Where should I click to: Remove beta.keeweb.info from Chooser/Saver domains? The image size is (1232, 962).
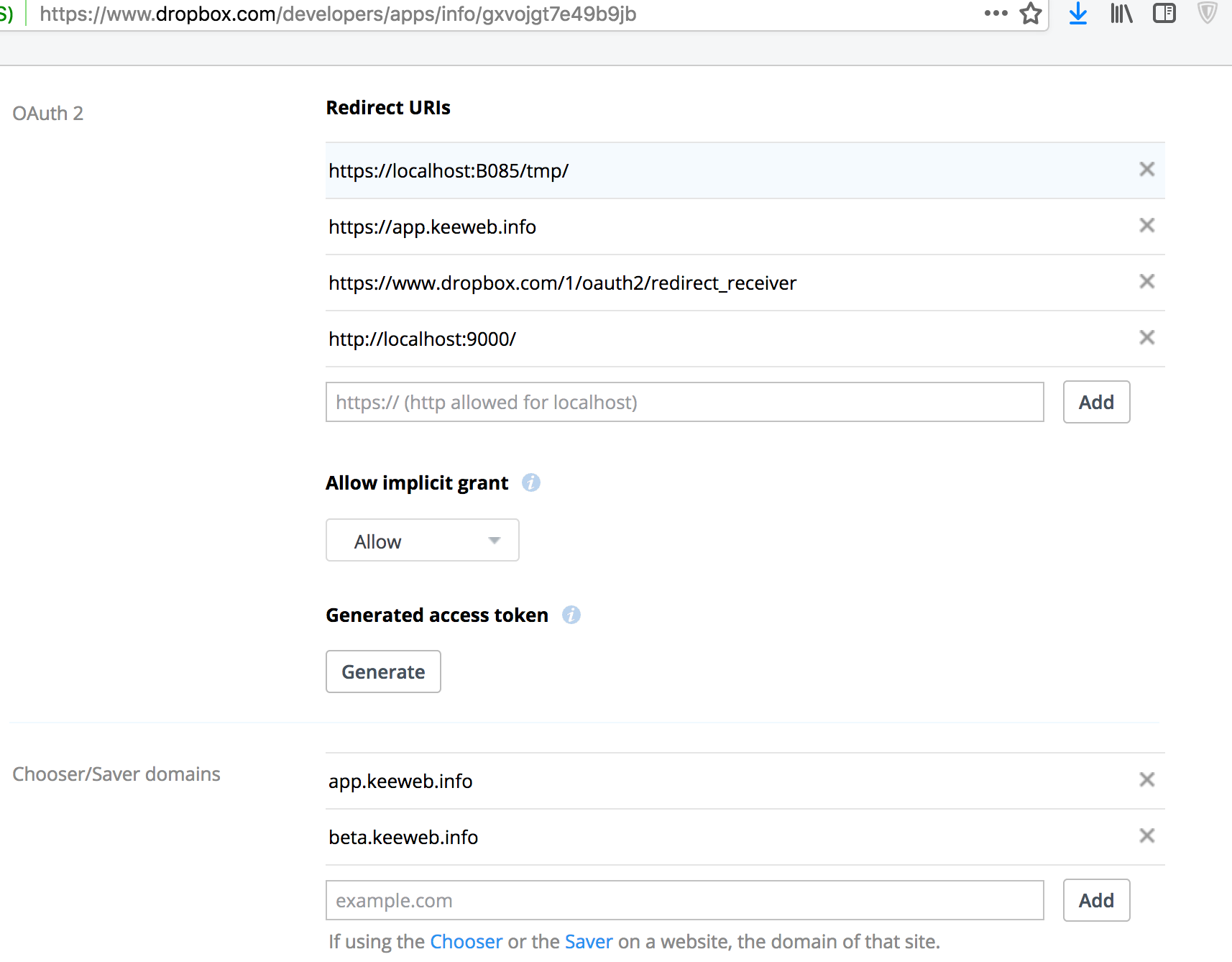coord(1146,835)
